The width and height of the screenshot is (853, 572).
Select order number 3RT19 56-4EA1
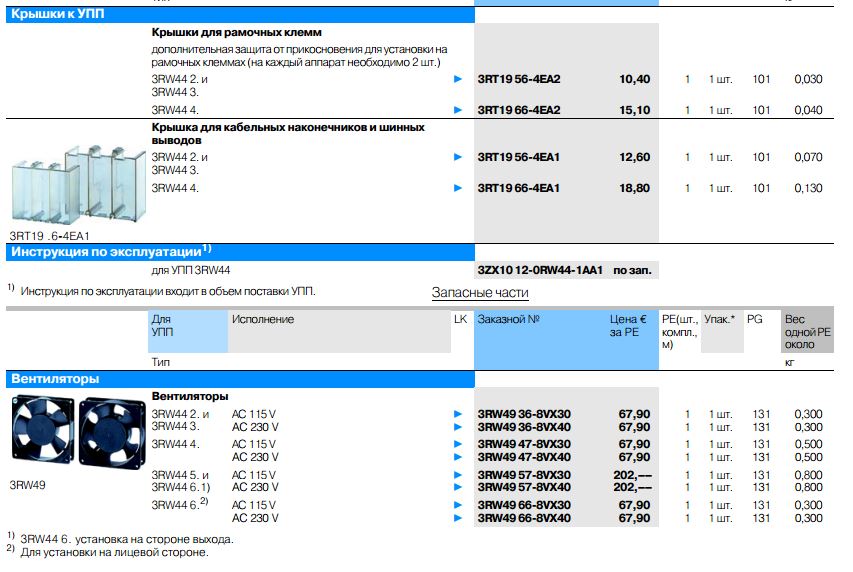[x=518, y=157]
